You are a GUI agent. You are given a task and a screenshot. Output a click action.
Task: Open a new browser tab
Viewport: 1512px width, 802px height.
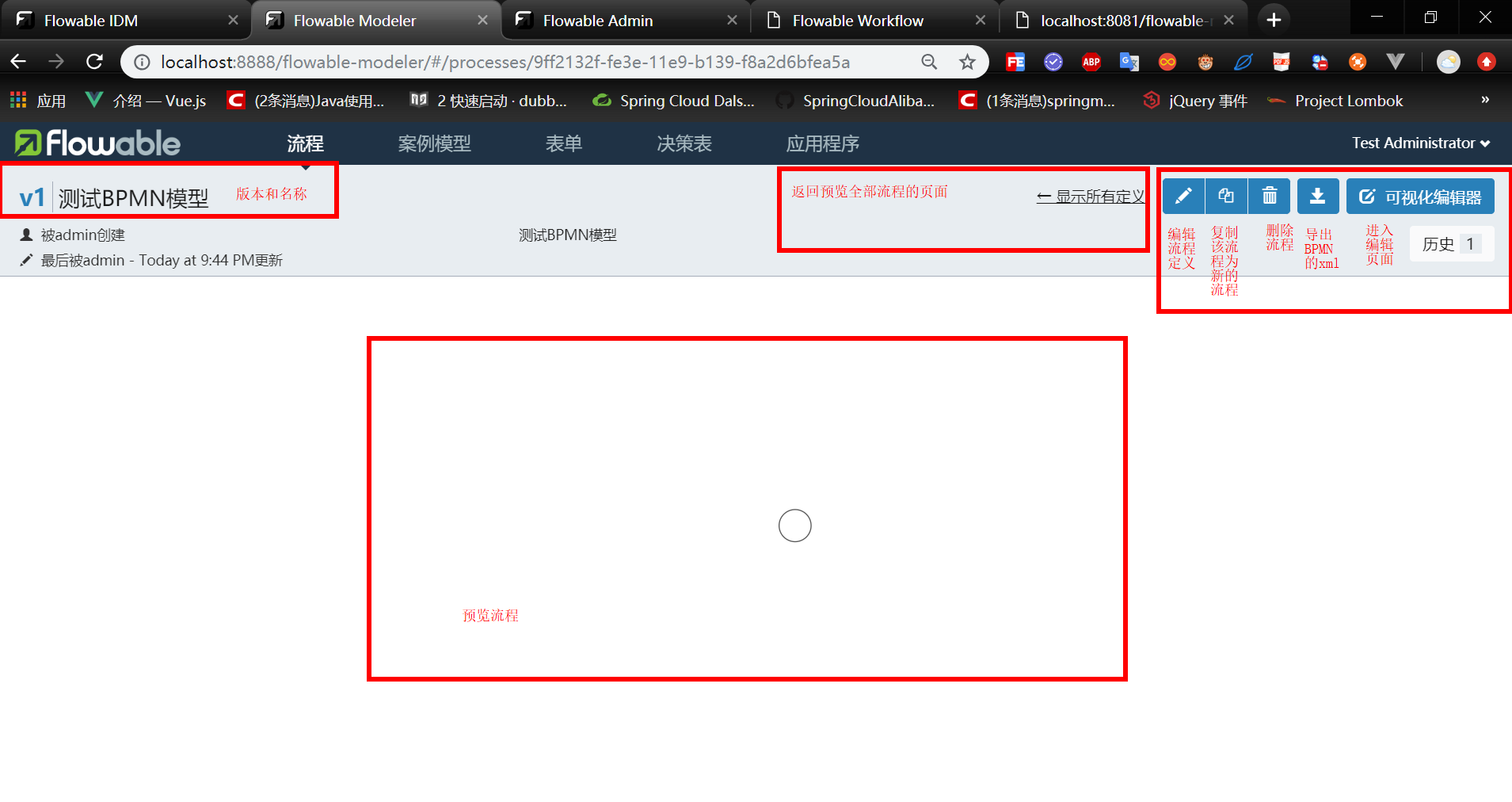[x=1274, y=20]
